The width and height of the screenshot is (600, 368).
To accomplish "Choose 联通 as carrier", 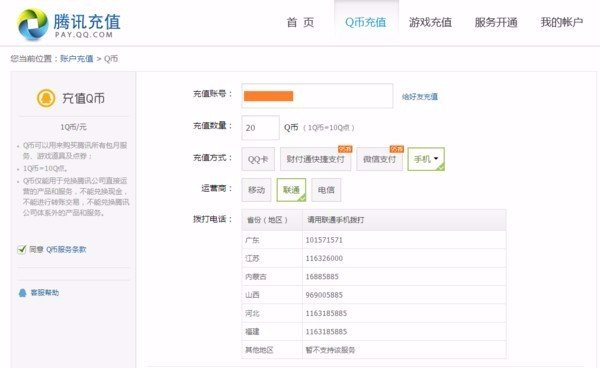I will [291, 190].
